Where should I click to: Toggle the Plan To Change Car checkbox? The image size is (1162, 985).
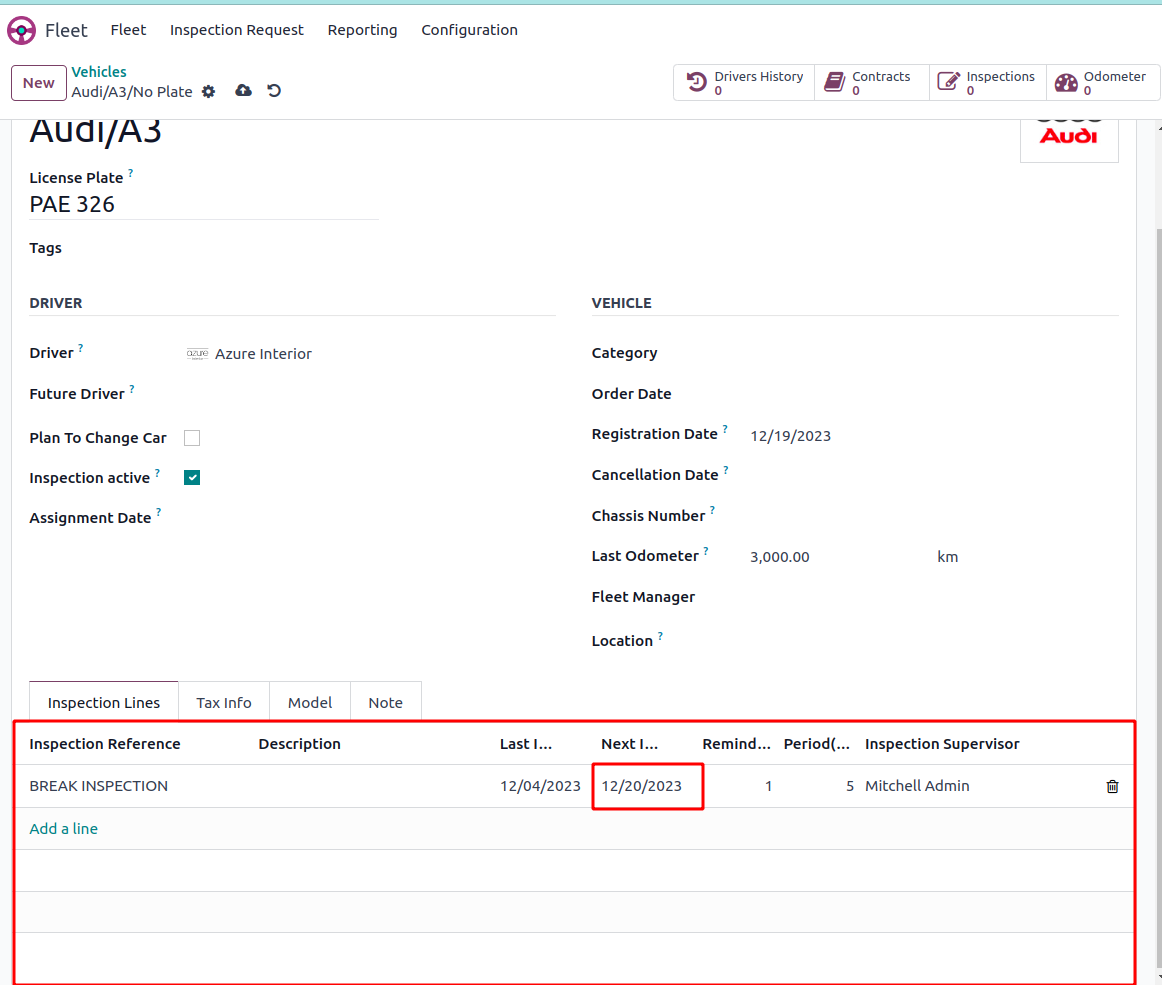(x=192, y=438)
